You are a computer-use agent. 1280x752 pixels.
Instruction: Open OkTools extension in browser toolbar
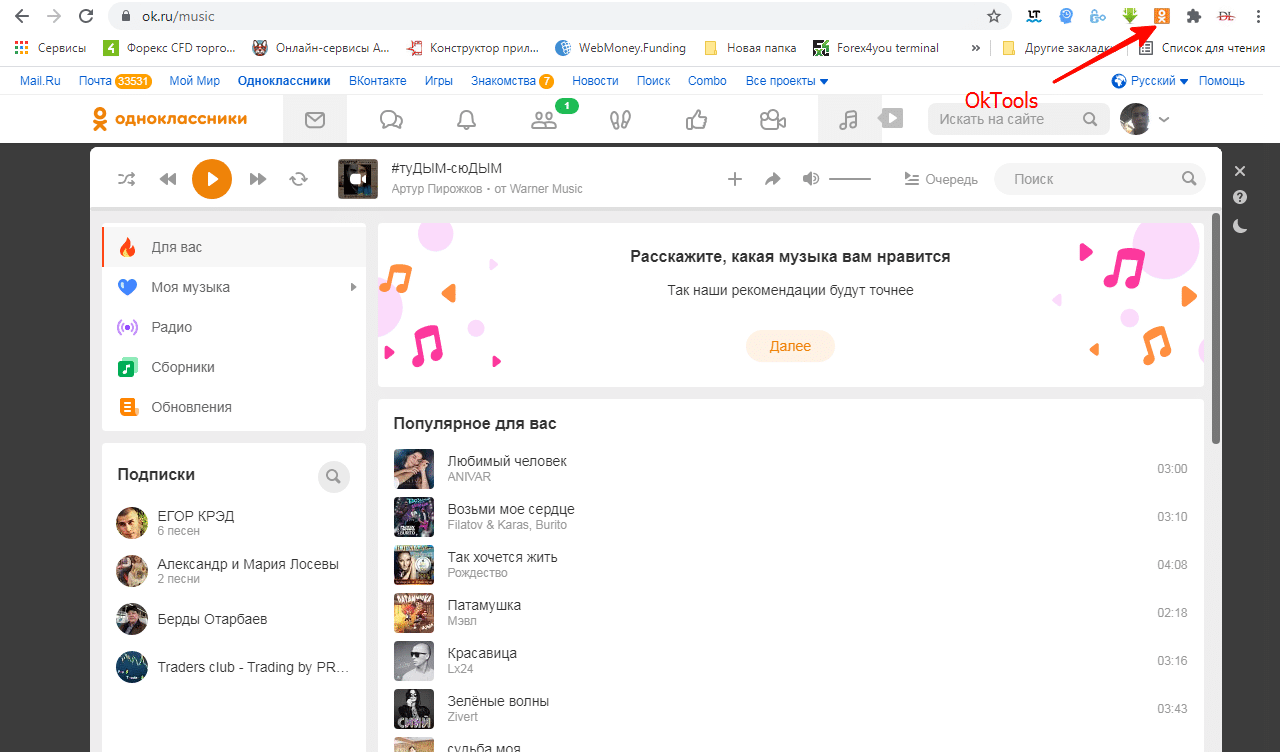tap(1161, 16)
